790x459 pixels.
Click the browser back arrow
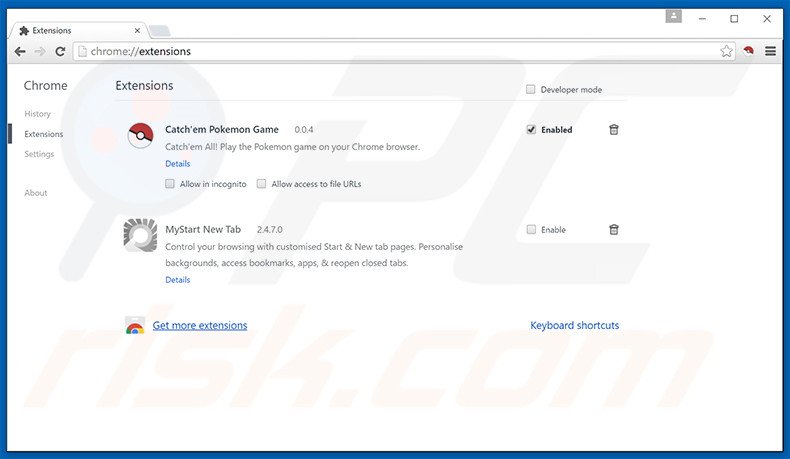[x=20, y=51]
